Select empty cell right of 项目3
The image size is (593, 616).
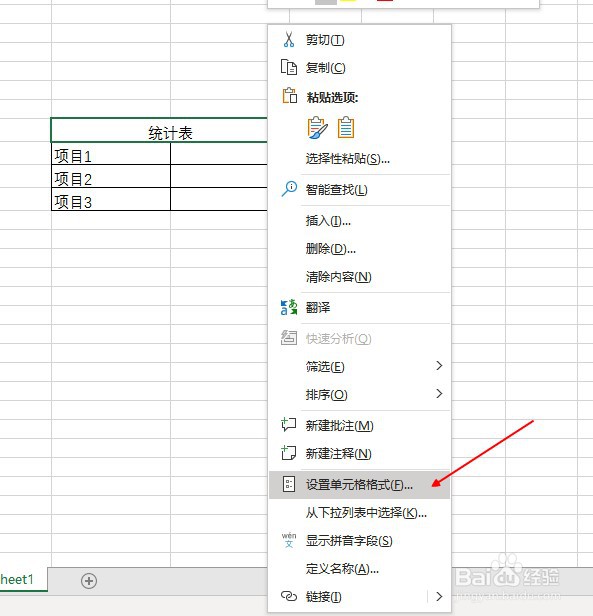click(x=219, y=199)
